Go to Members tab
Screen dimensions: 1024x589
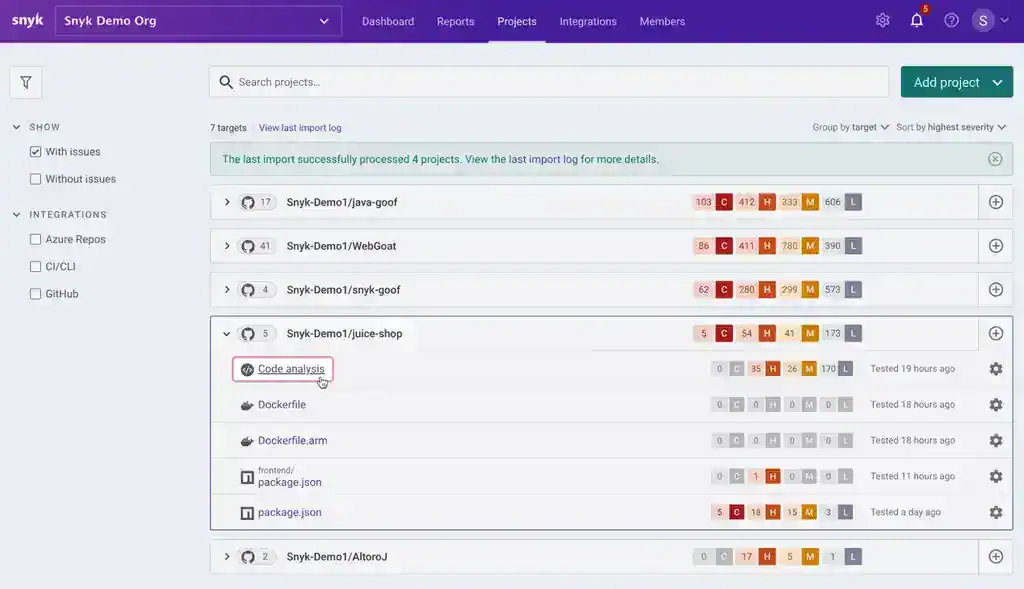point(662,22)
